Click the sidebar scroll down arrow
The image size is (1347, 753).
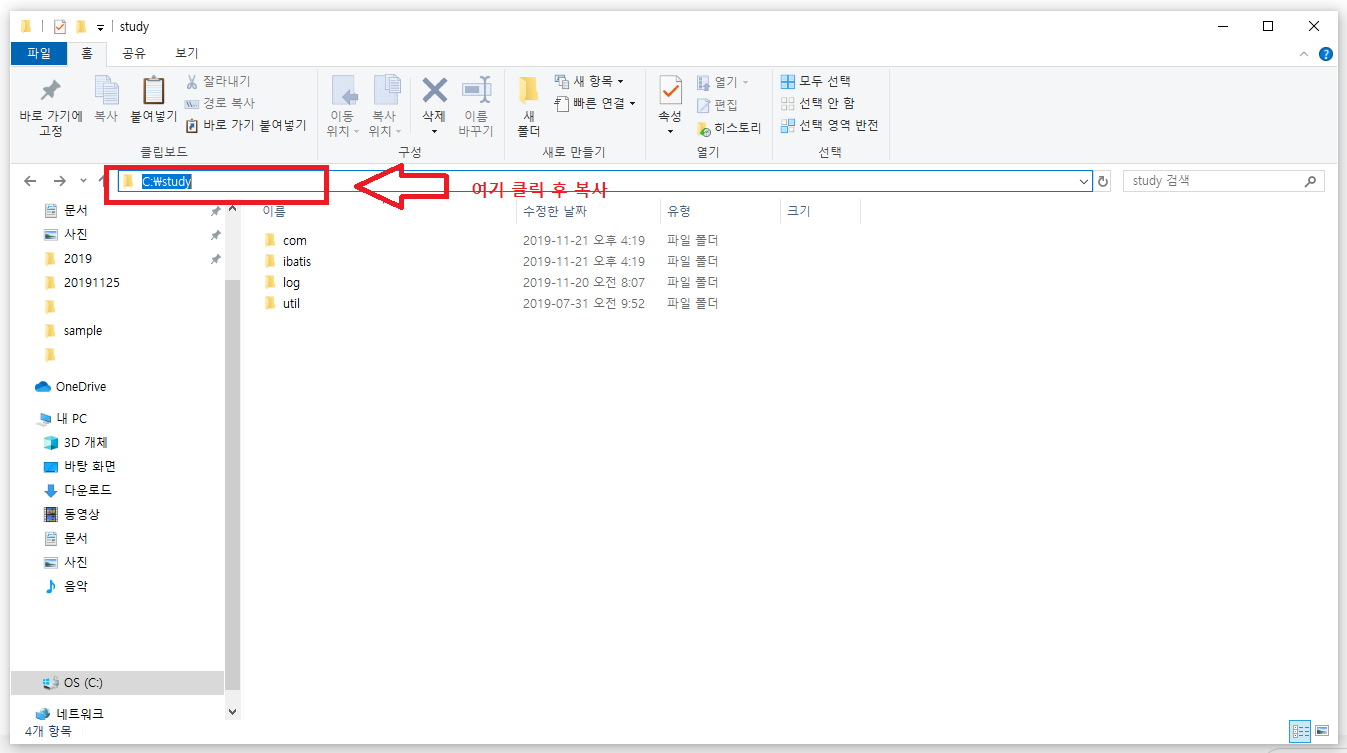(x=233, y=712)
